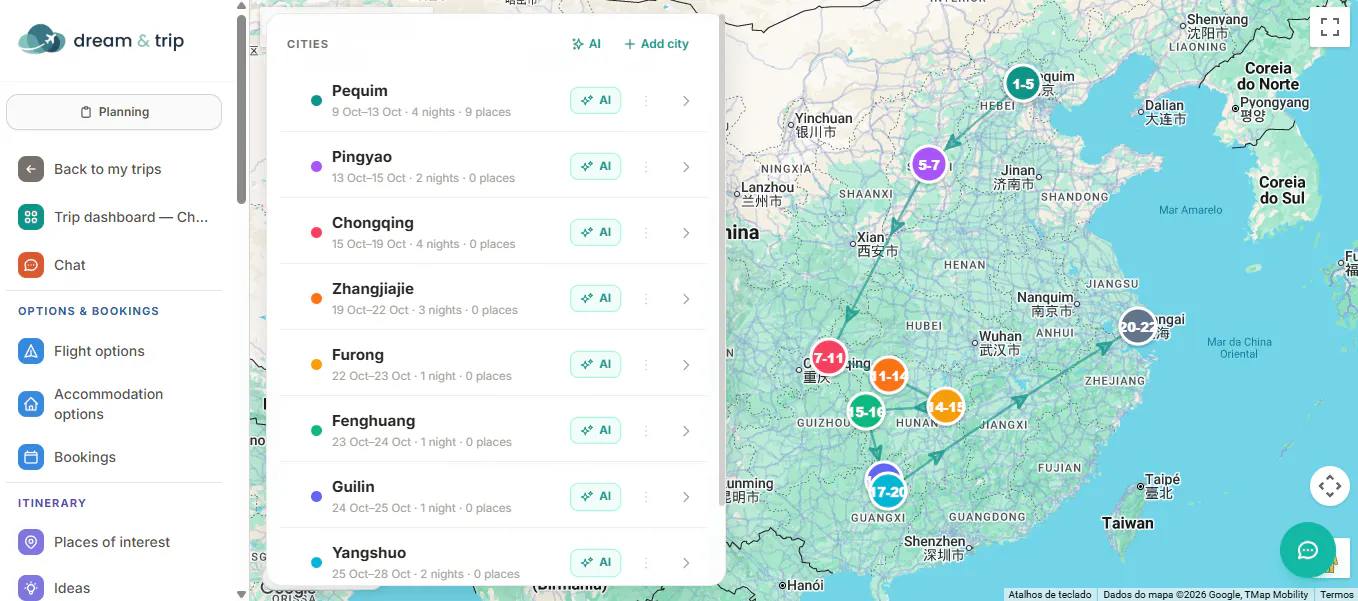Image resolution: width=1358 pixels, height=601 pixels.
Task: Select the Zhangjiajie city name
Action: tap(373, 289)
